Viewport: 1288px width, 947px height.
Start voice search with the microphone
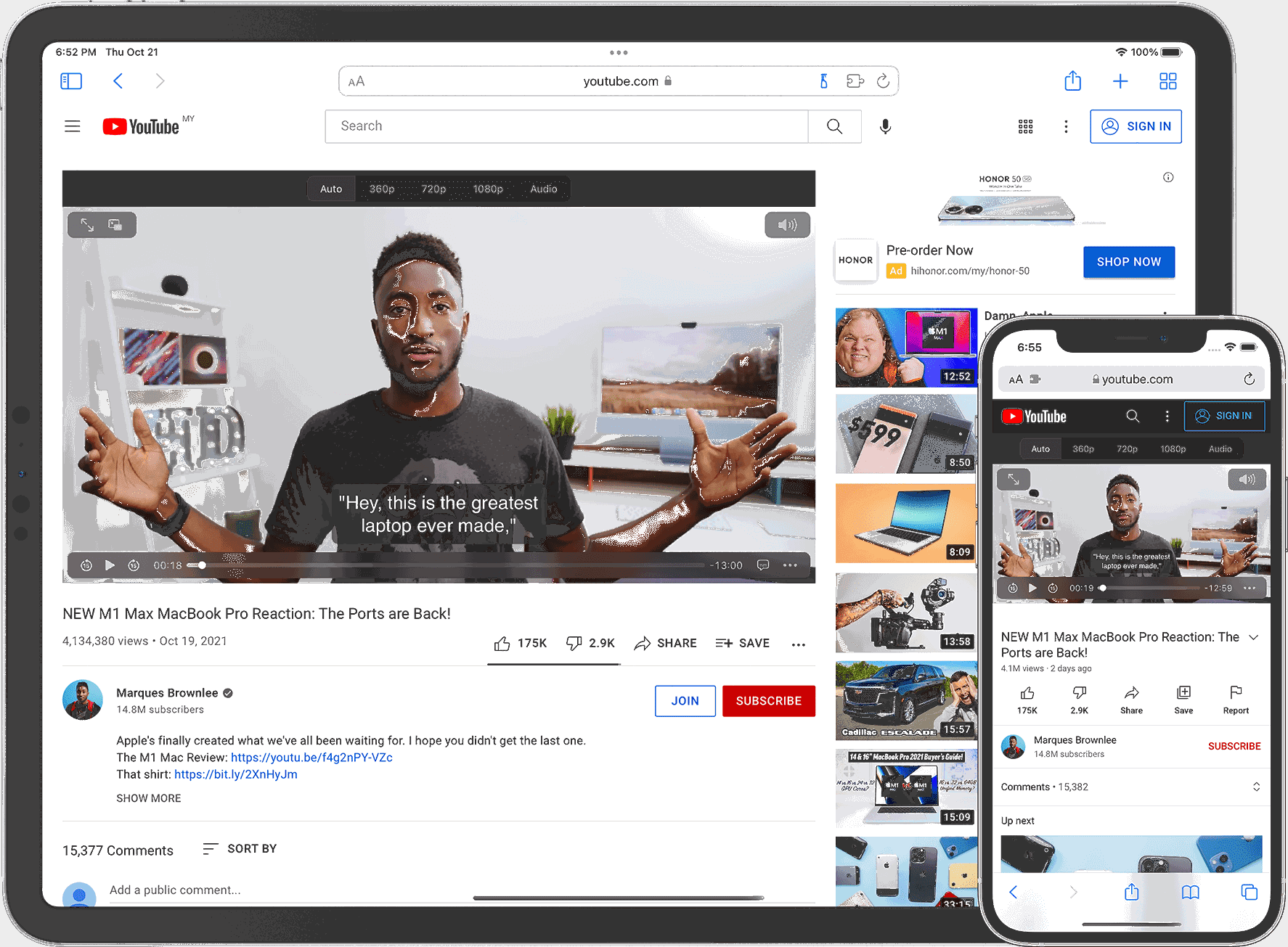885,127
